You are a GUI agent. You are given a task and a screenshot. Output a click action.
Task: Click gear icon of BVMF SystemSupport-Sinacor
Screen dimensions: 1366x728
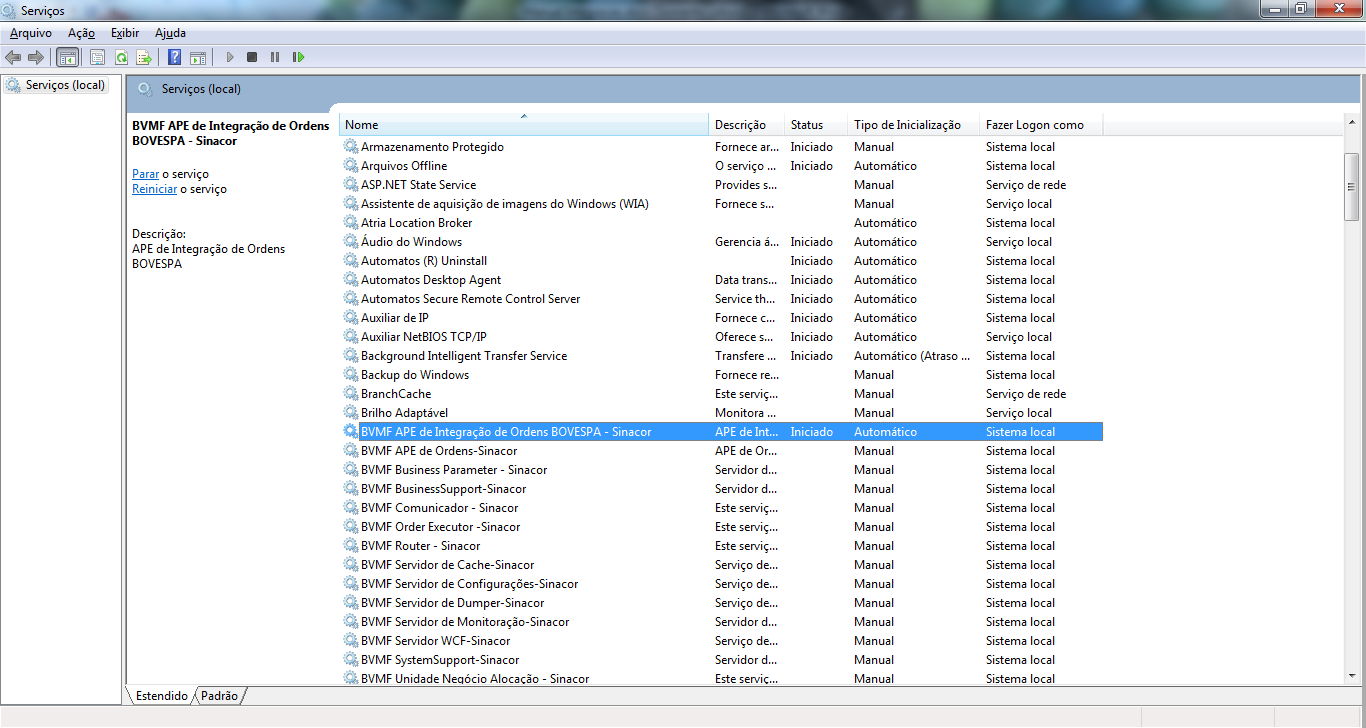tap(351, 660)
